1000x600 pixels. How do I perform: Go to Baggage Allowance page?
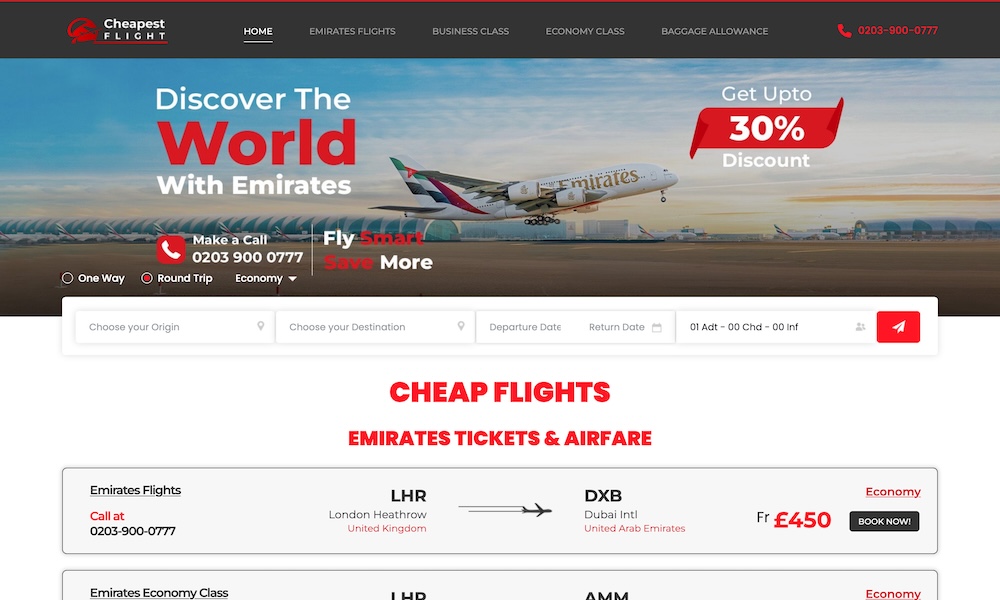click(714, 31)
